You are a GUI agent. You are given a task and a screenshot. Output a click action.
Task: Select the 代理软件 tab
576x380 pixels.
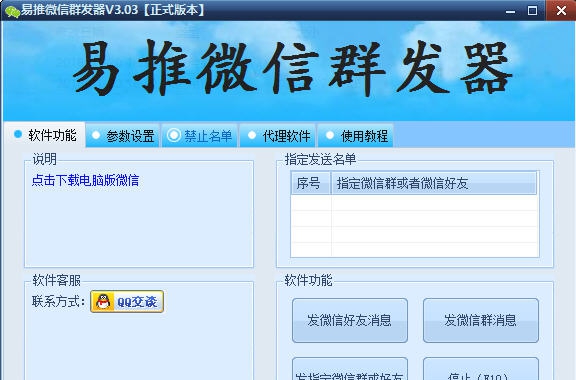click(x=279, y=136)
